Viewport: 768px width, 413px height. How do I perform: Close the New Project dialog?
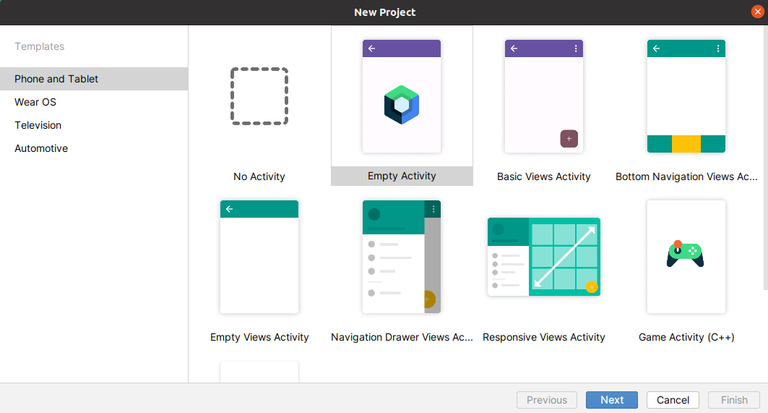(x=757, y=12)
